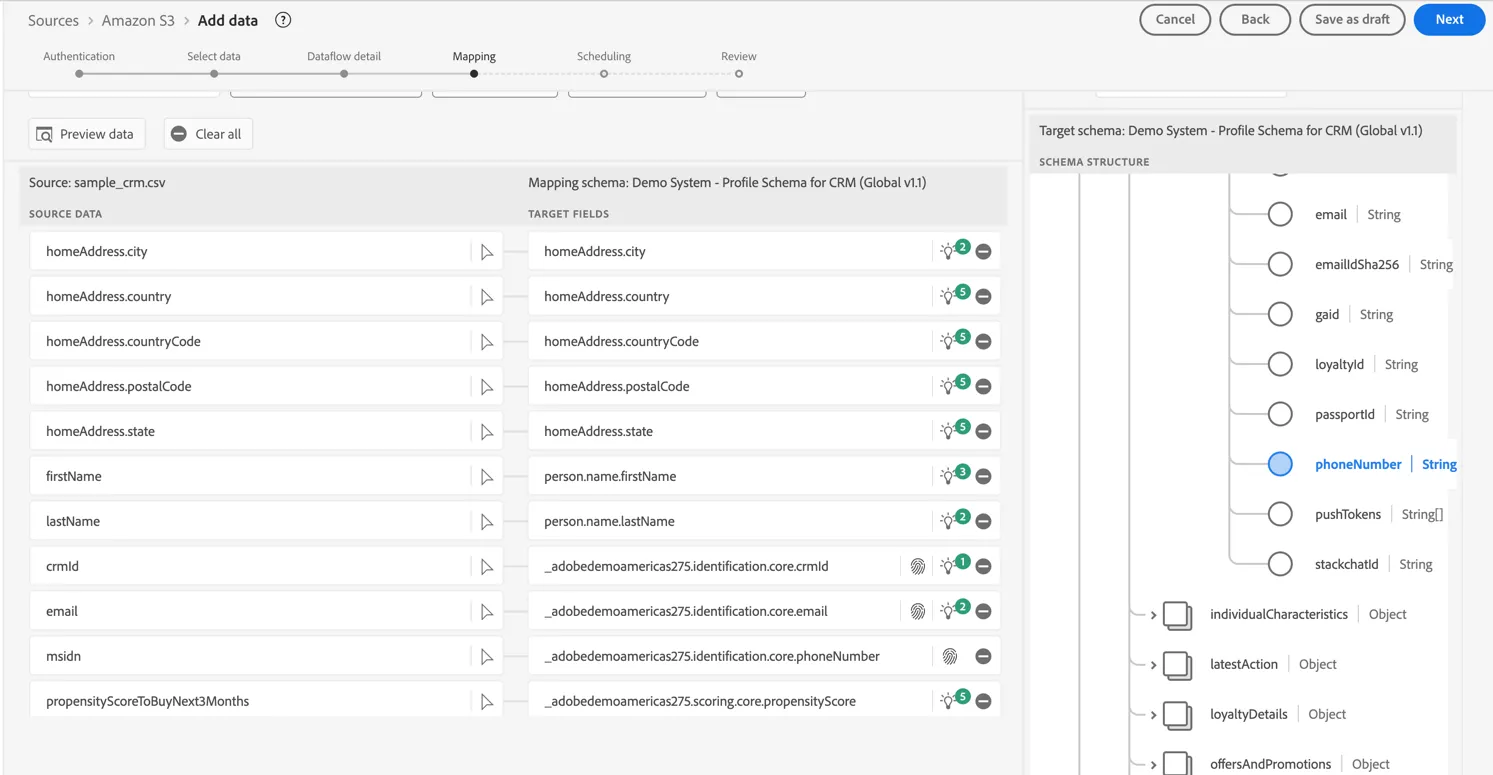Expand the loyaltyDetails object node
Screen dimensions: 1493x775
coord(1153,715)
